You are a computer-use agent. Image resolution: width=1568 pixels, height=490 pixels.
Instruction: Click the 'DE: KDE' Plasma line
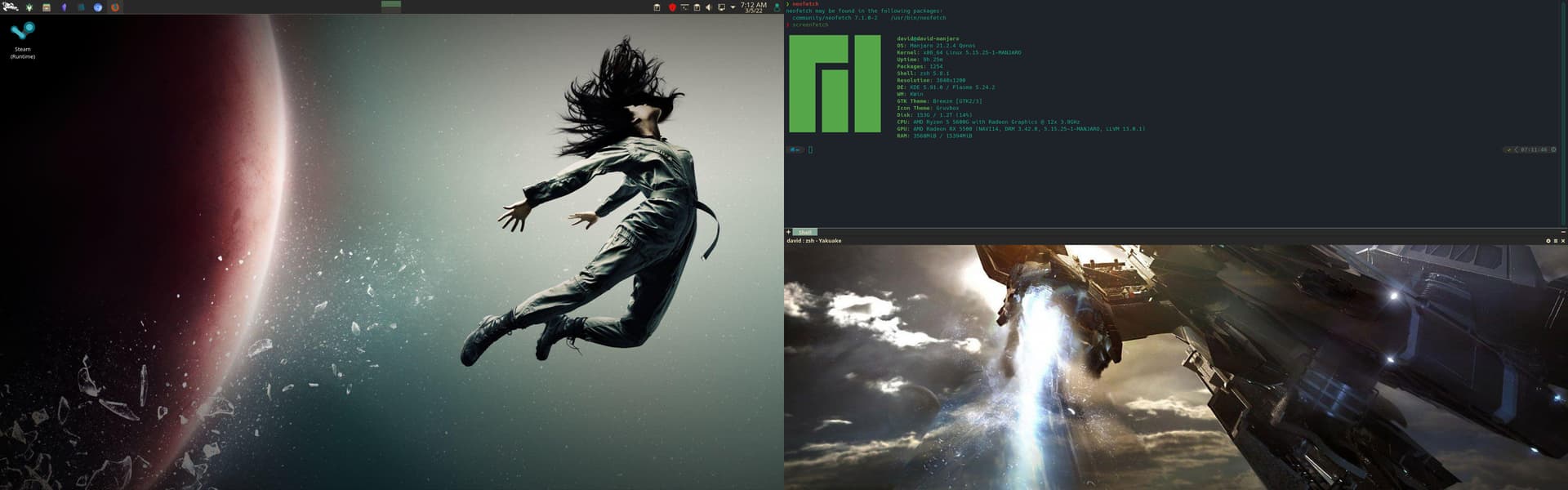click(x=946, y=87)
